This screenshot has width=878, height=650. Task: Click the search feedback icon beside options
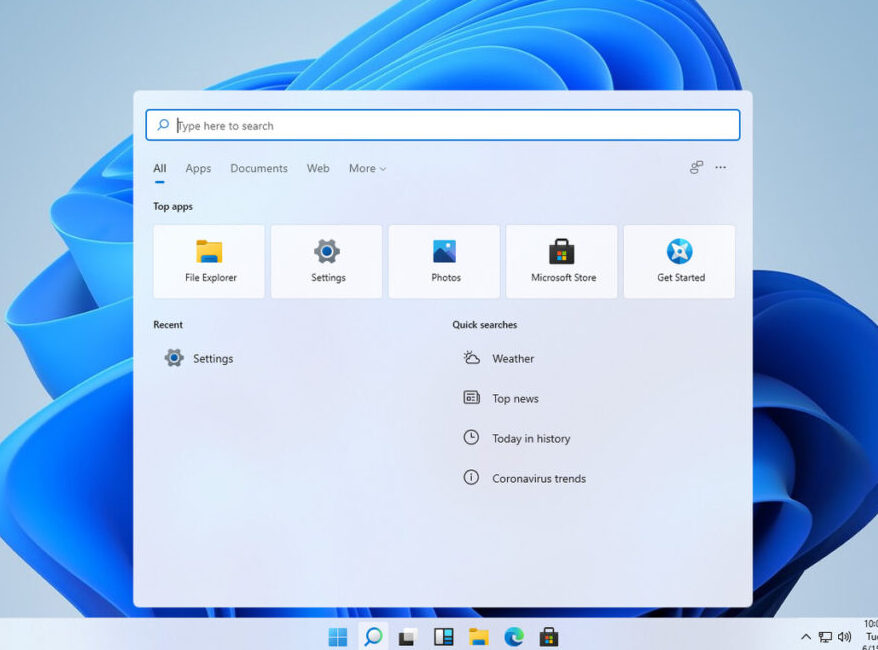point(696,167)
